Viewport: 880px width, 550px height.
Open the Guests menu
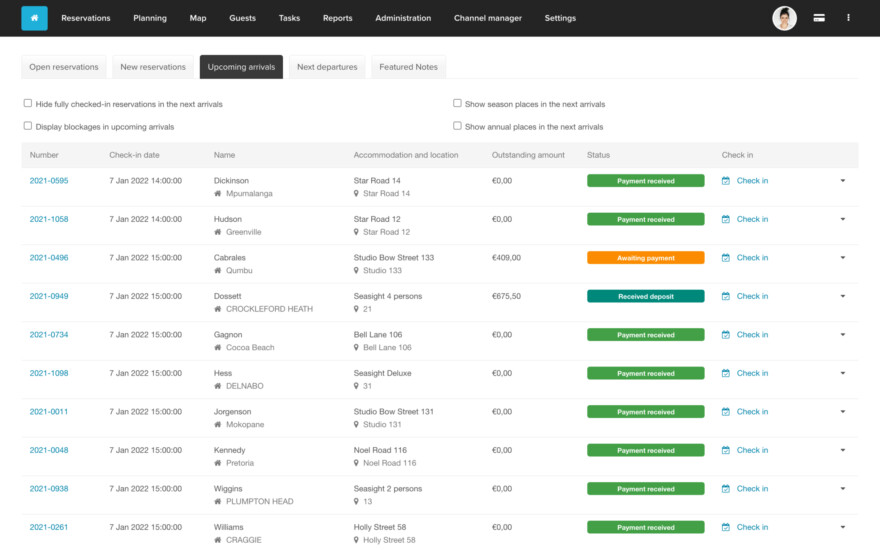(x=242, y=18)
